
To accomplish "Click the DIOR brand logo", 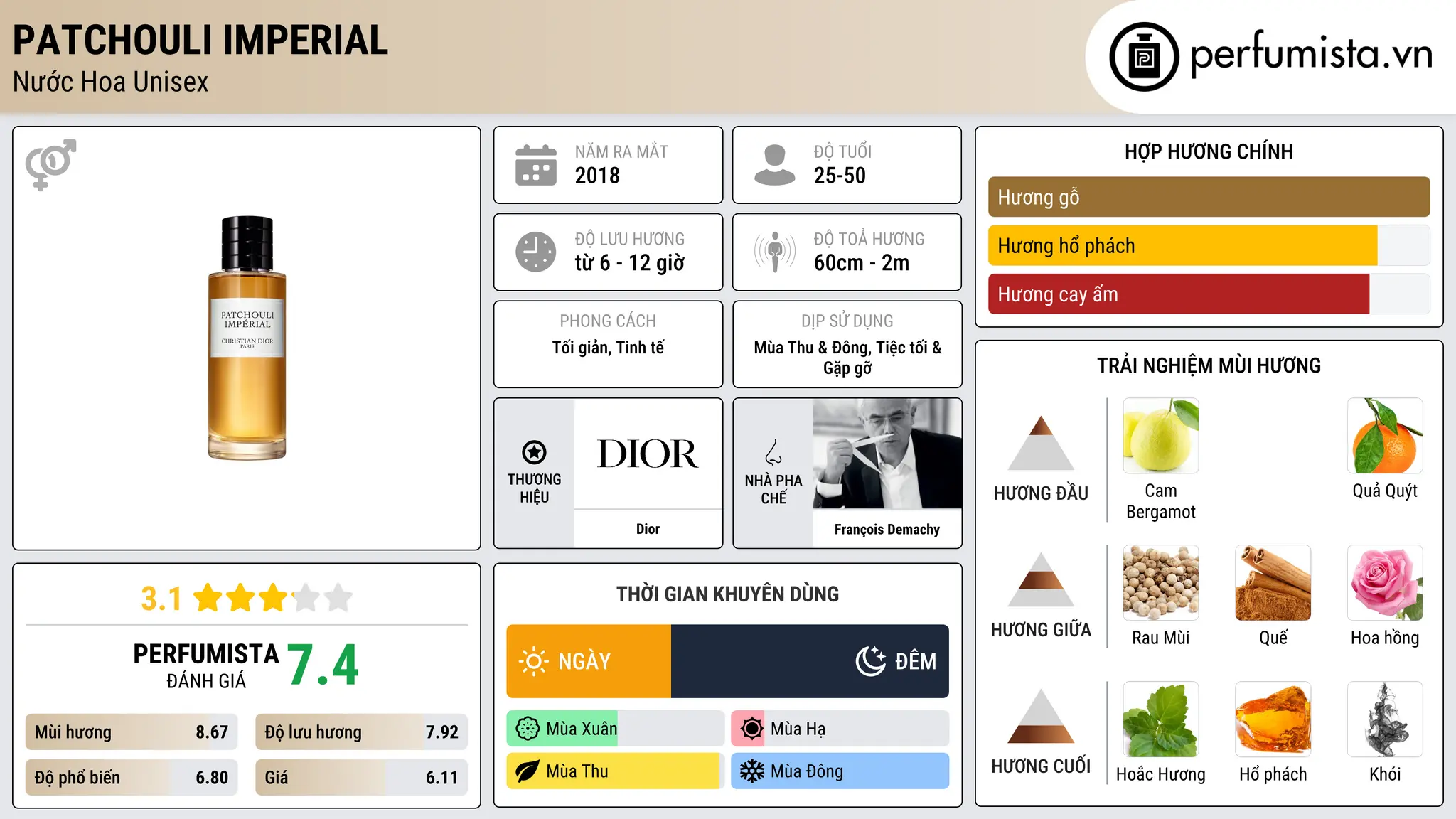I will click(648, 454).
